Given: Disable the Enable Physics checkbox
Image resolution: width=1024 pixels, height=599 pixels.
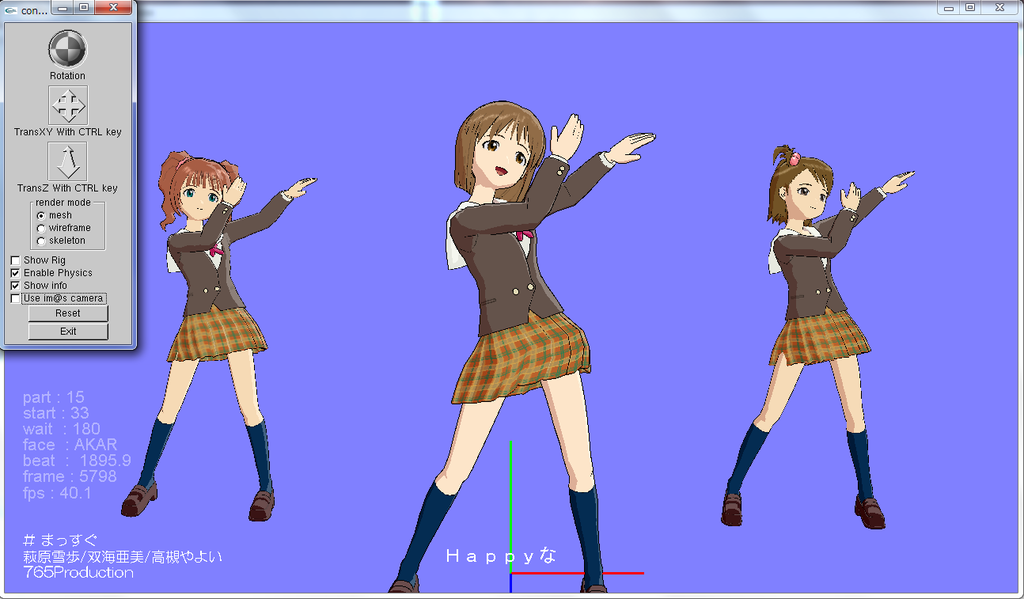Looking at the screenshot, I should (16, 273).
